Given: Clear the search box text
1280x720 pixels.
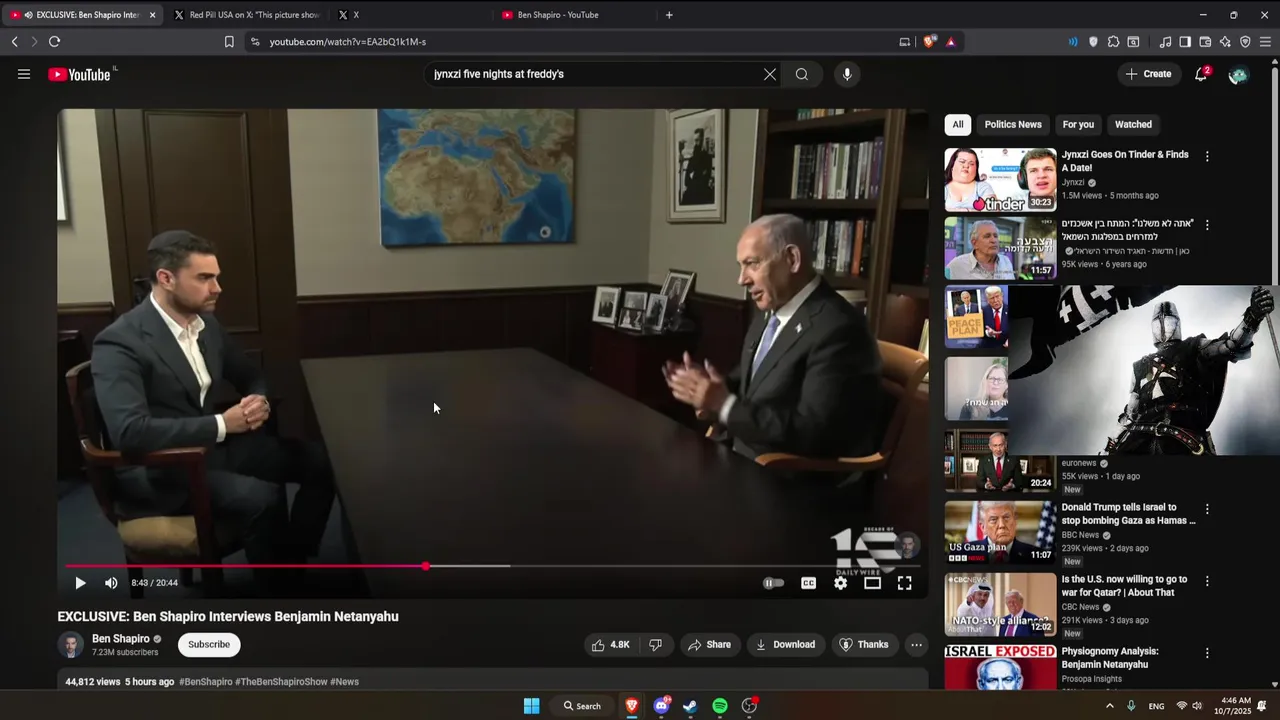Looking at the screenshot, I should pos(770,74).
